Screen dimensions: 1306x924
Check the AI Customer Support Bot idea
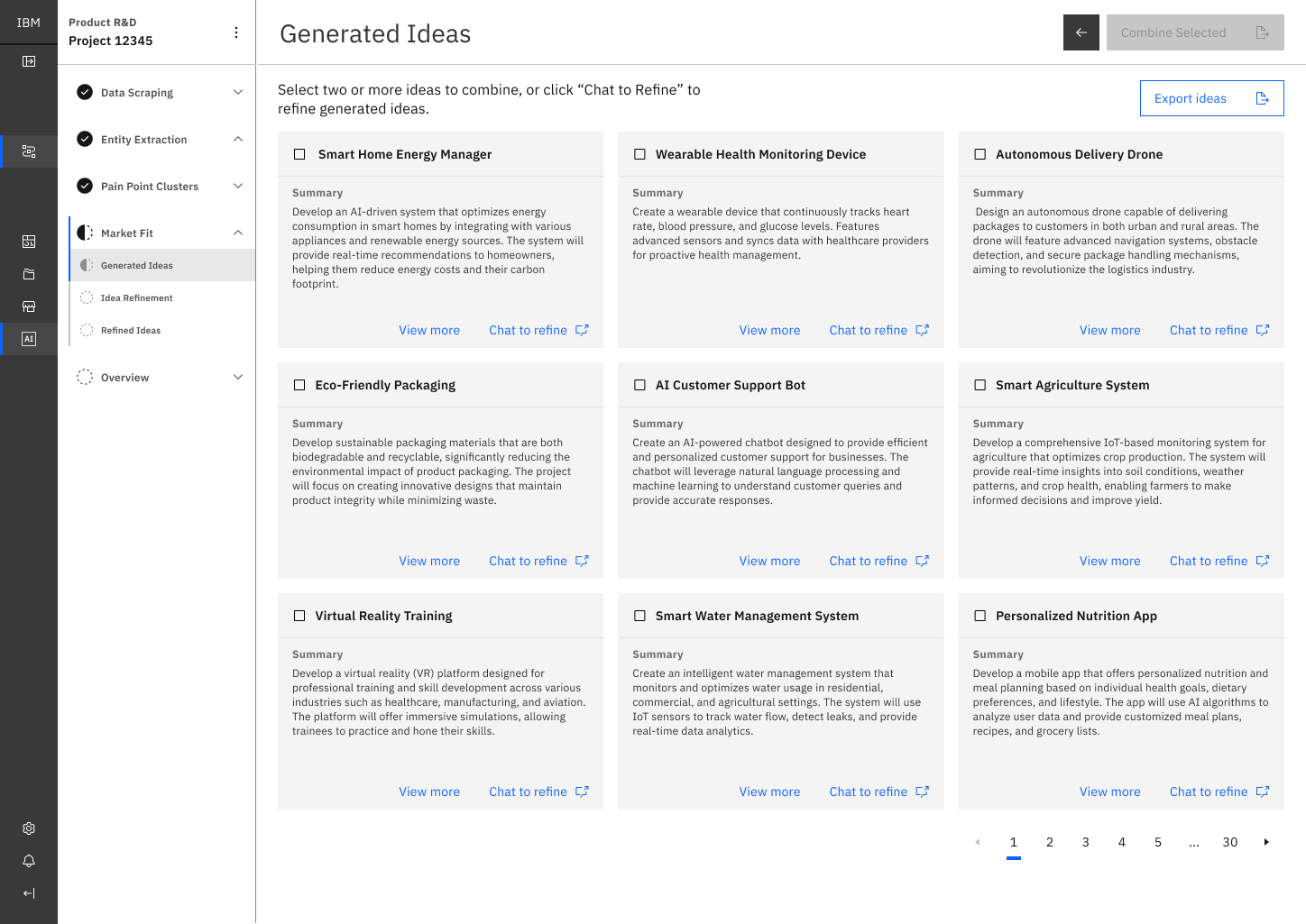pyautogui.click(x=639, y=385)
